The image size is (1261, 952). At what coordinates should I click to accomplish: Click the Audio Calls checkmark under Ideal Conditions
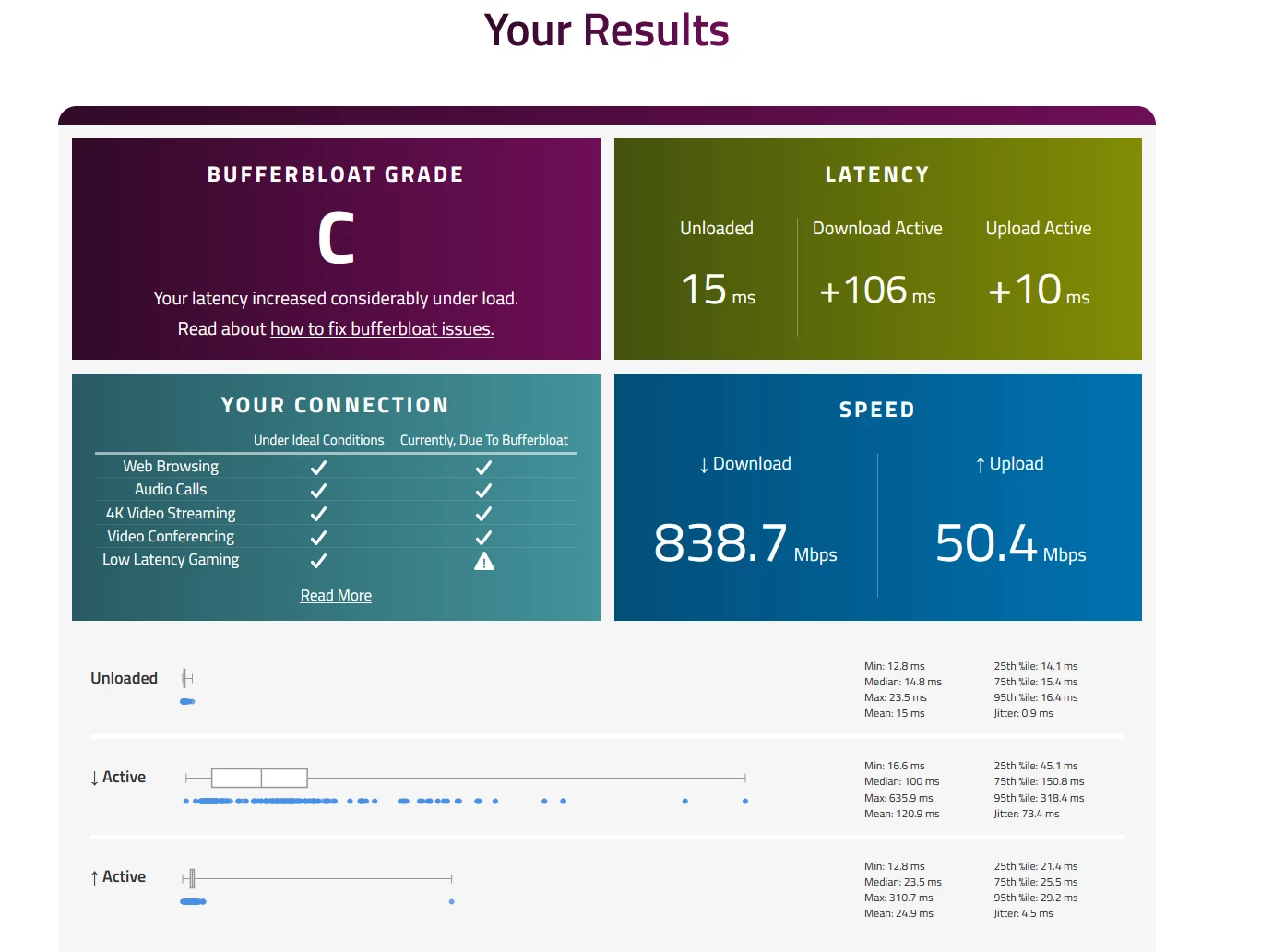click(x=318, y=490)
